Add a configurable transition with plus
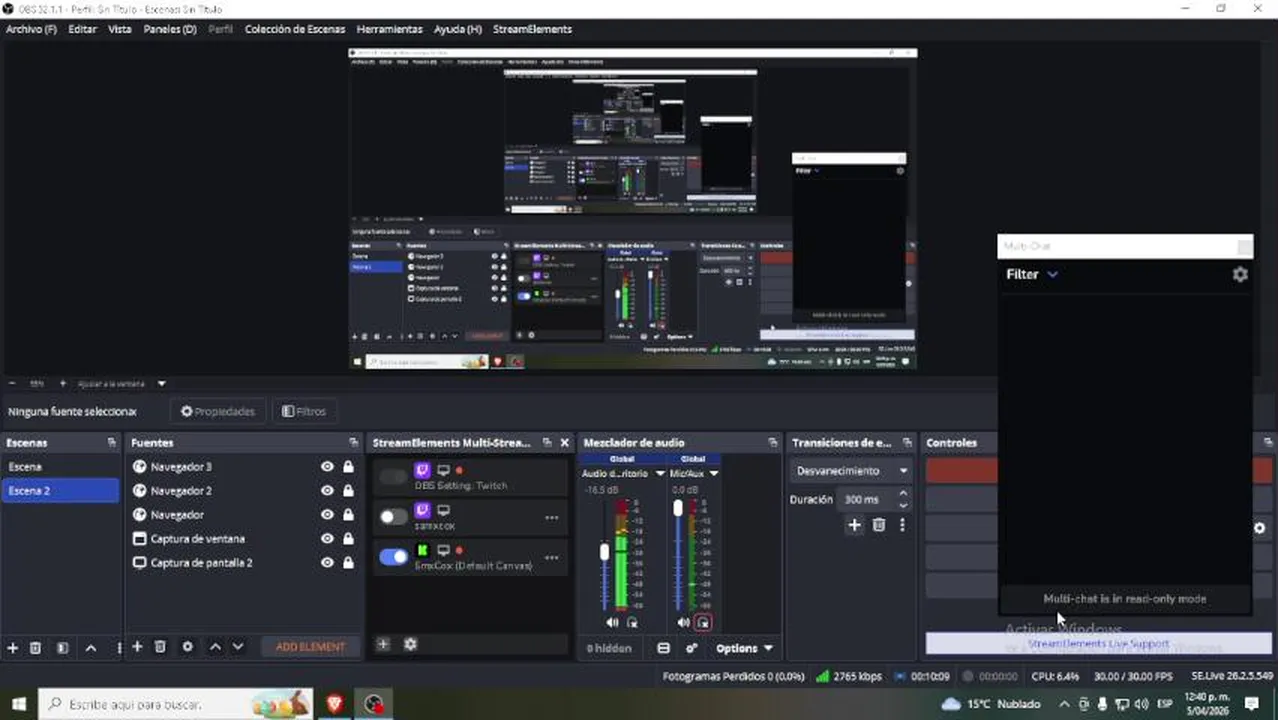The width and height of the screenshot is (1278, 720). (x=854, y=525)
